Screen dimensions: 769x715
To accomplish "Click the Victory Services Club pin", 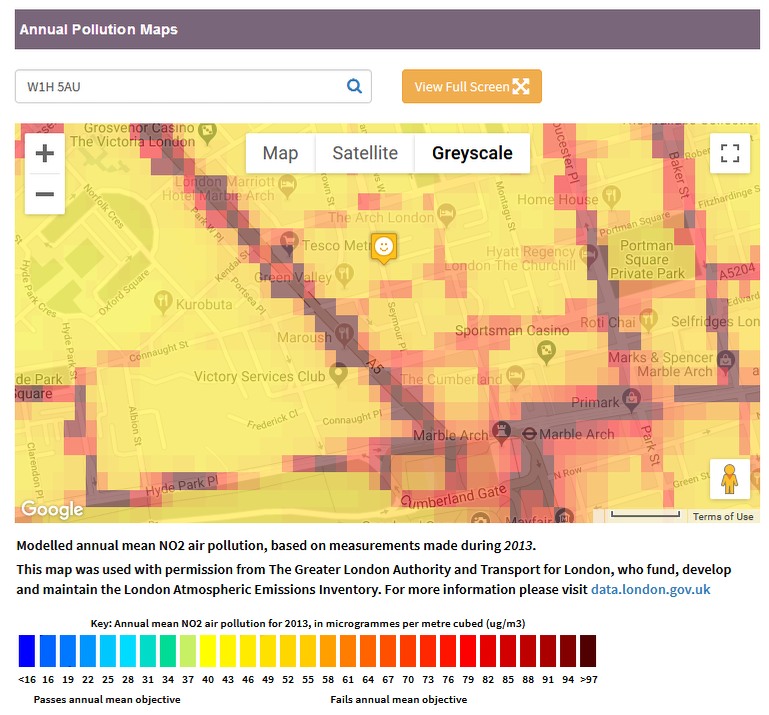I will pos(339,374).
